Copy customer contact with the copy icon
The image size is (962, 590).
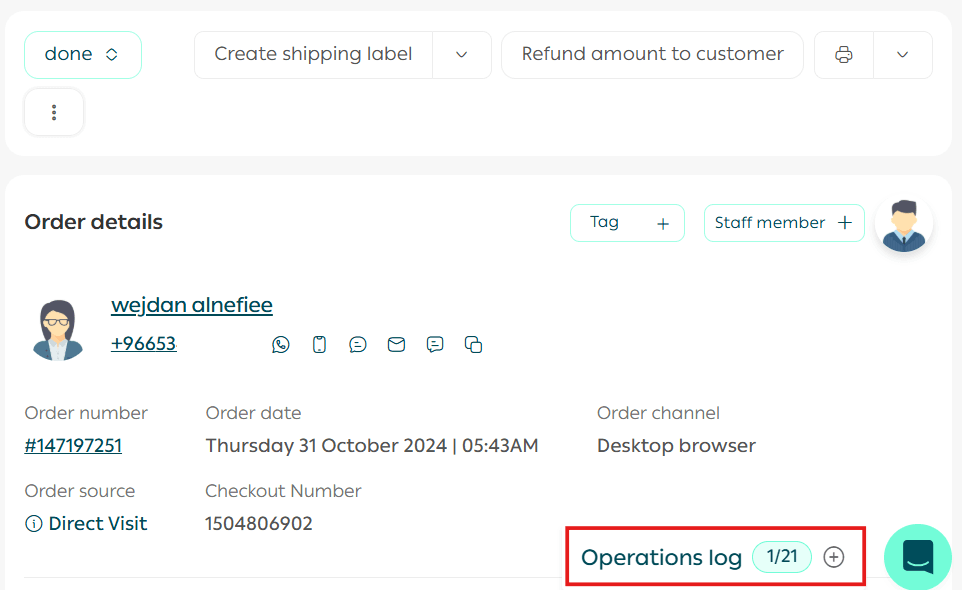pos(474,345)
